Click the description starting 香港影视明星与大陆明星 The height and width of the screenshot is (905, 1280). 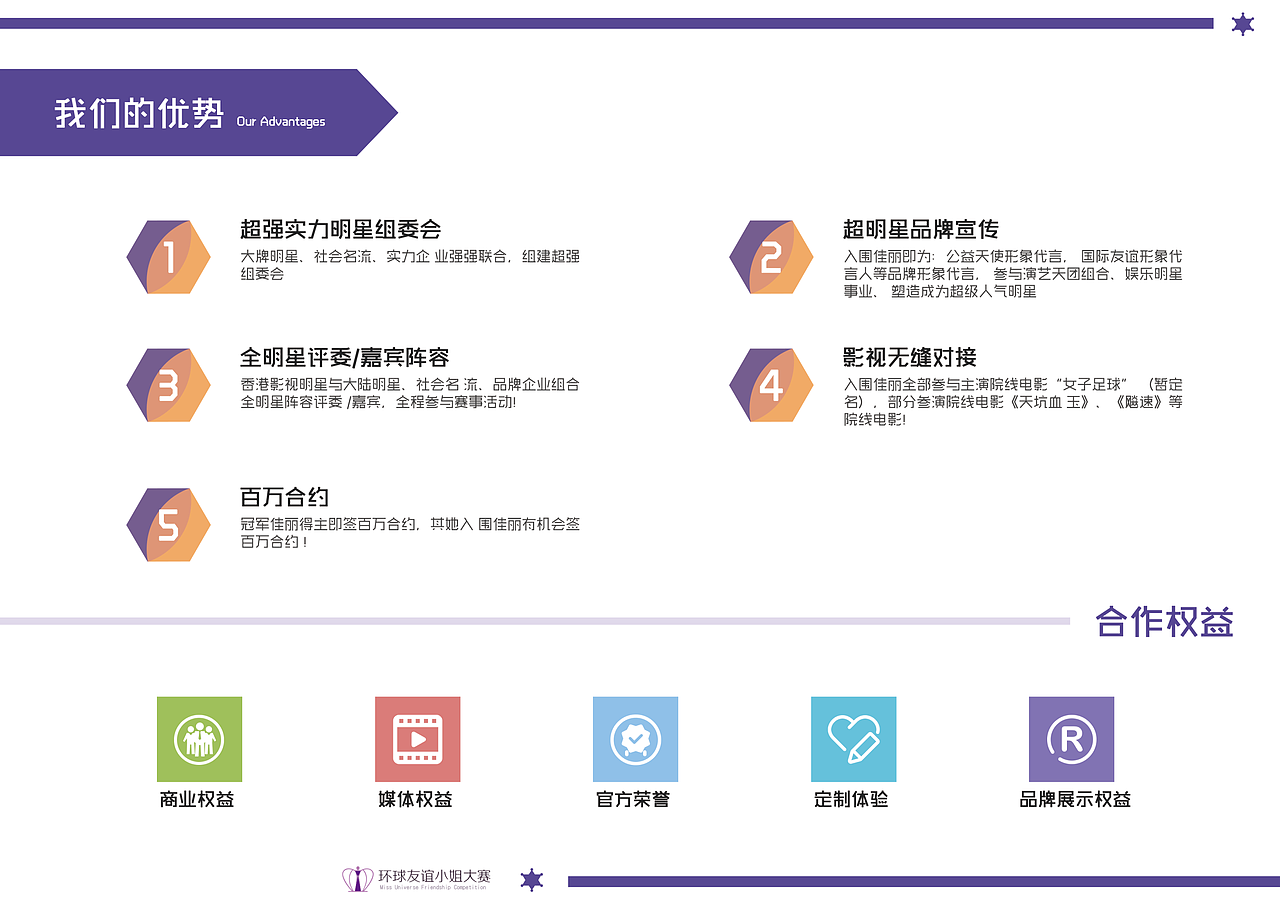[x=410, y=393]
